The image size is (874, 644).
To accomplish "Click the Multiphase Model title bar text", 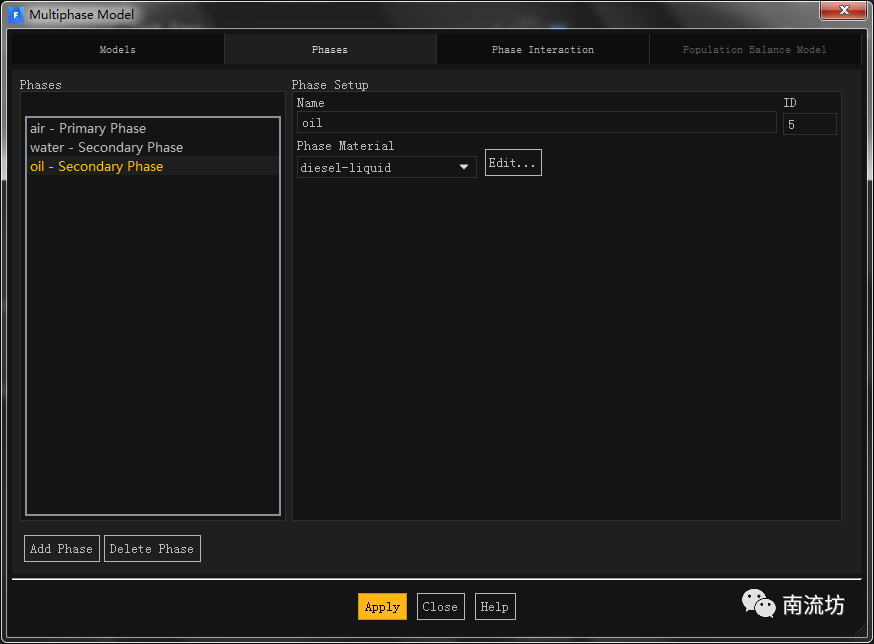I will (82, 15).
